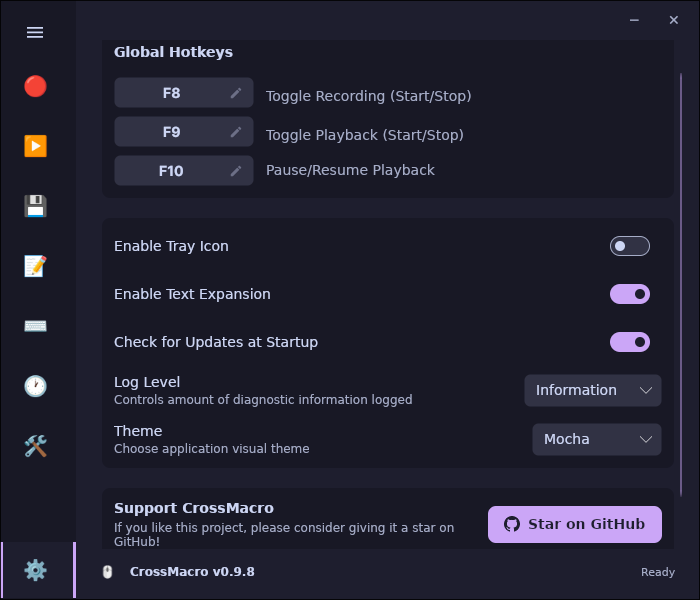The width and height of the screenshot is (700, 600).
Task: Open the orange Playback tab icon
Action: [35, 146]
